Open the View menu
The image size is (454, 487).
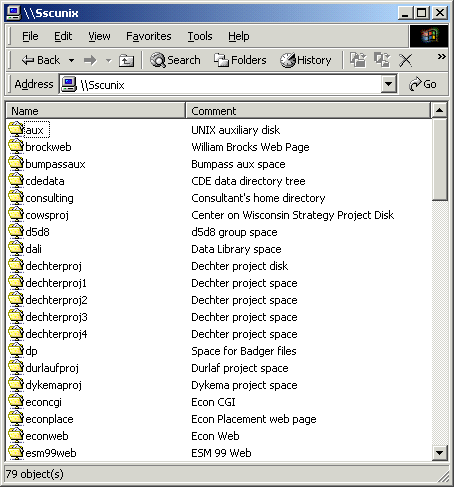coord(99,36)
